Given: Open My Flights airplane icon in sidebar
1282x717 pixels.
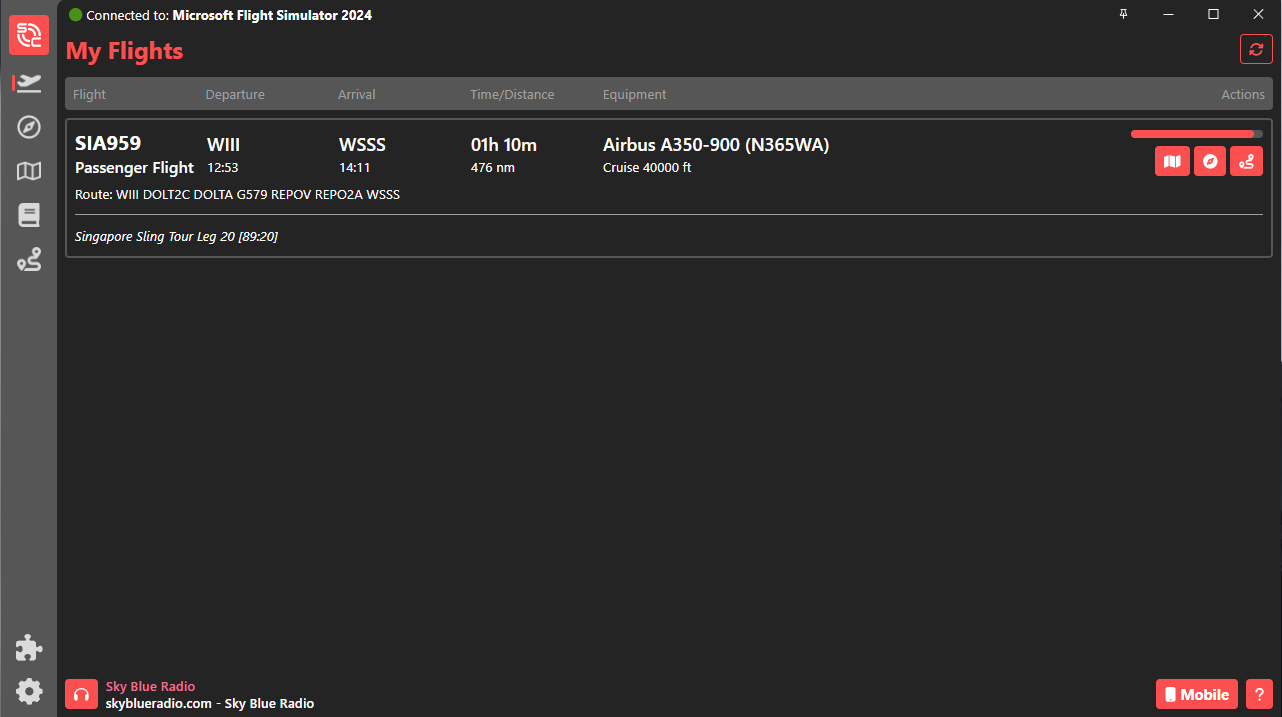Looking at the screenshot, I should click(29, 83).
